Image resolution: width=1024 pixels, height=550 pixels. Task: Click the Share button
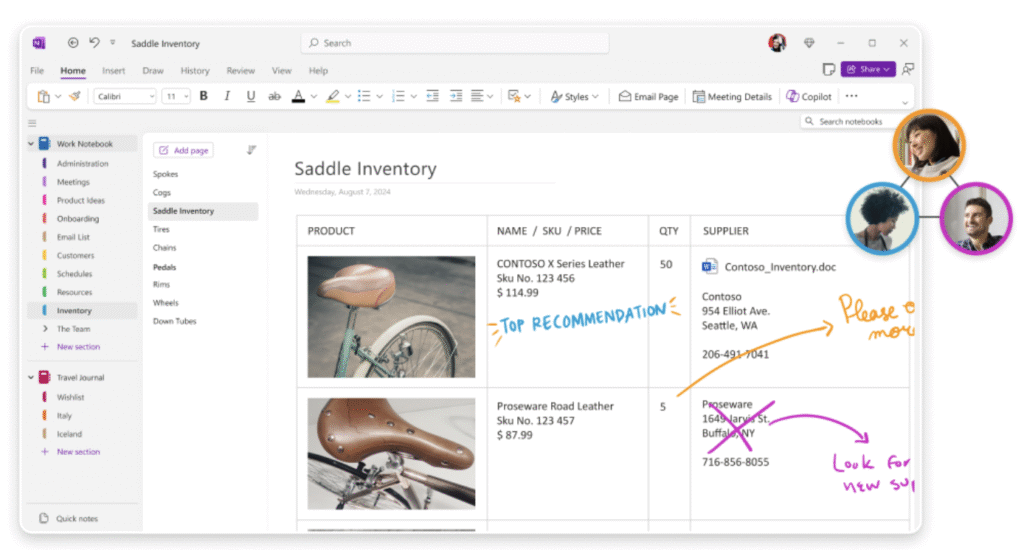click(x=868, y=69)
